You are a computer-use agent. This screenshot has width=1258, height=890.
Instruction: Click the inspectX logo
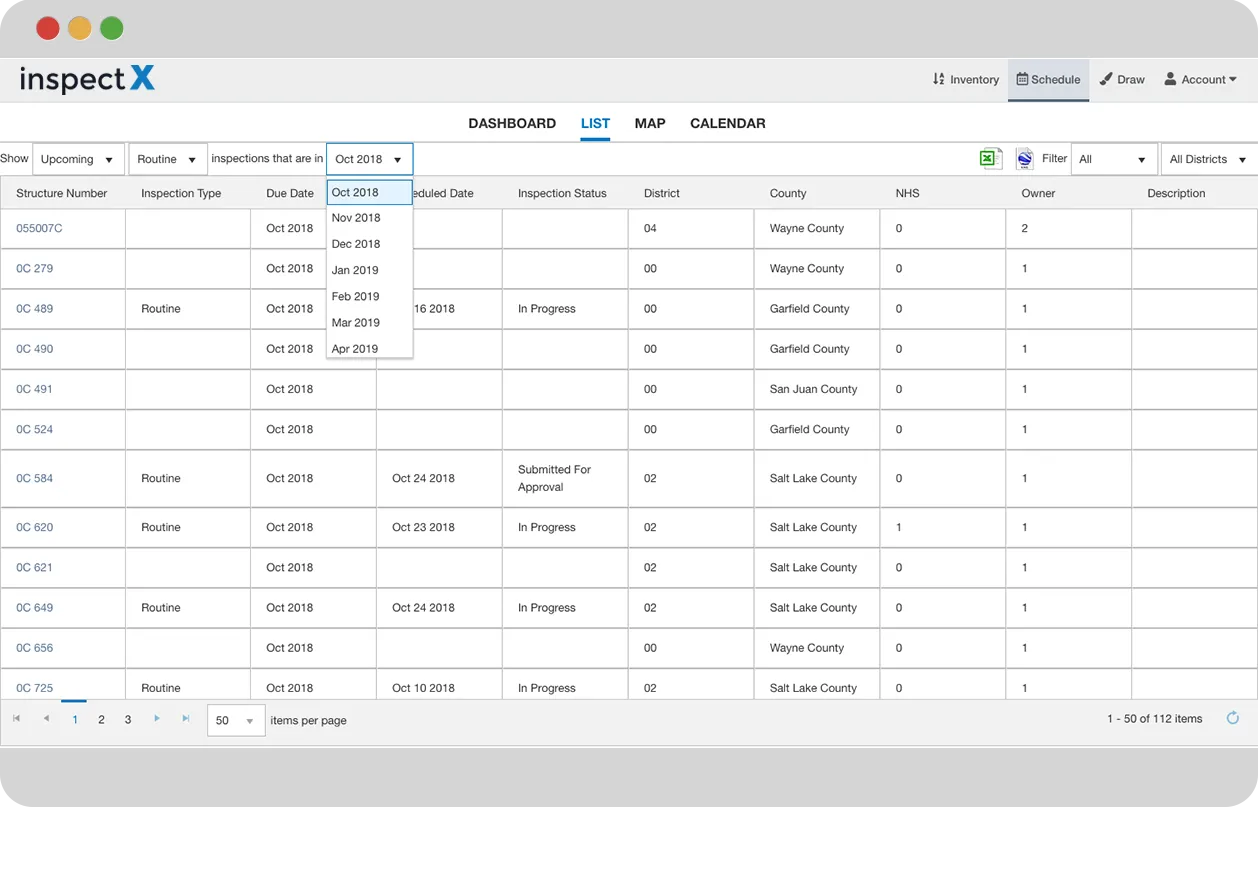click(x=87, y=79)
